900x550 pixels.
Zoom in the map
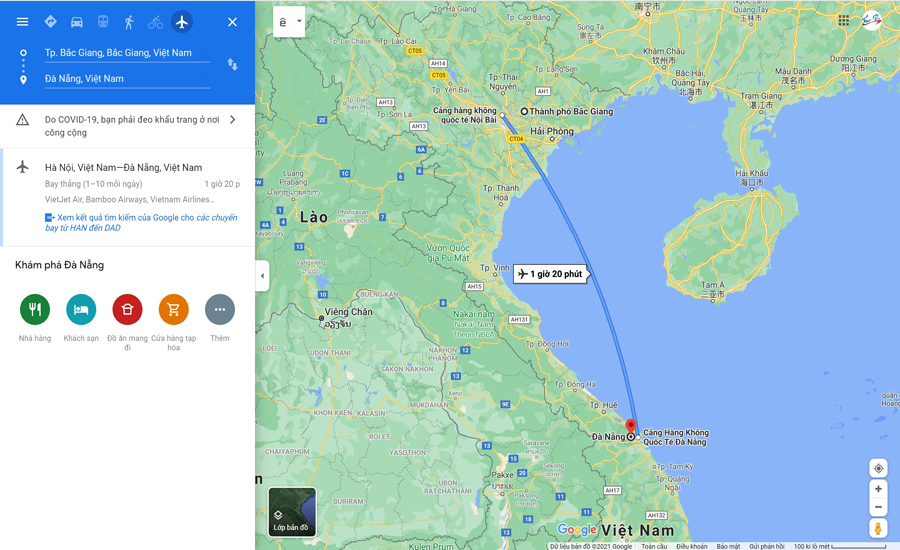tap(878, 489)
